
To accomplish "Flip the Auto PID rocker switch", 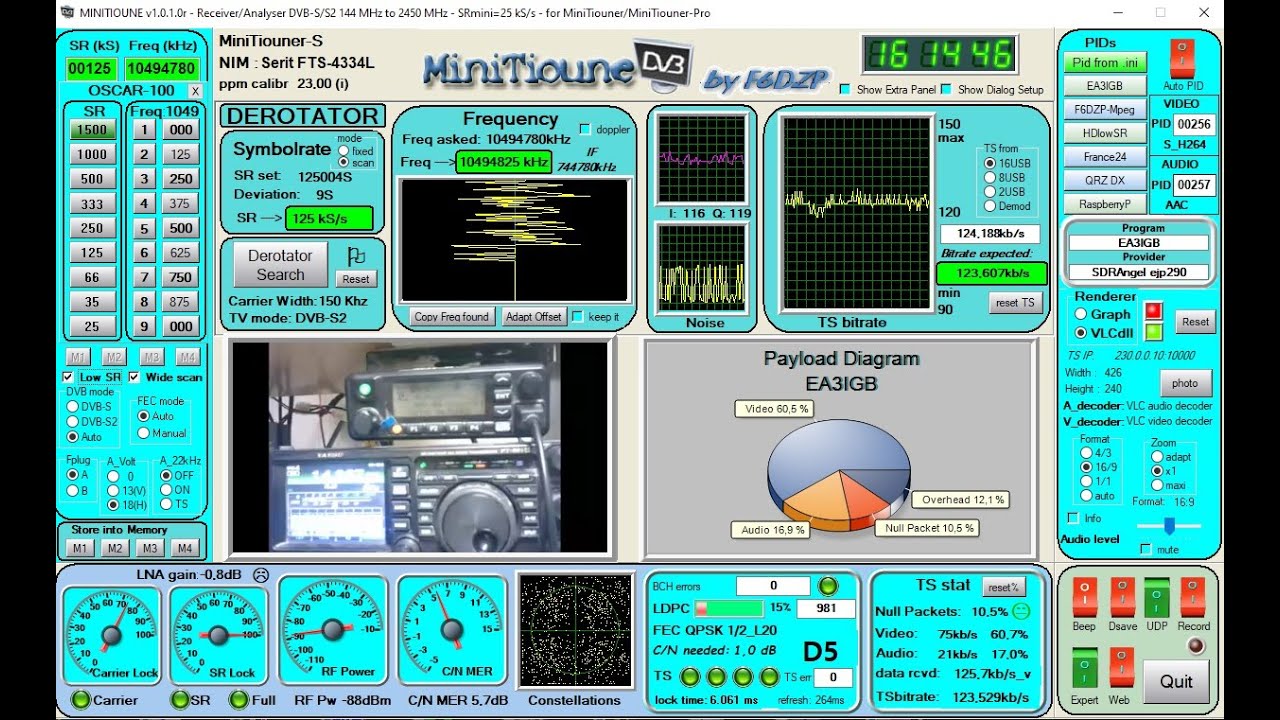I will [1182, 58].
